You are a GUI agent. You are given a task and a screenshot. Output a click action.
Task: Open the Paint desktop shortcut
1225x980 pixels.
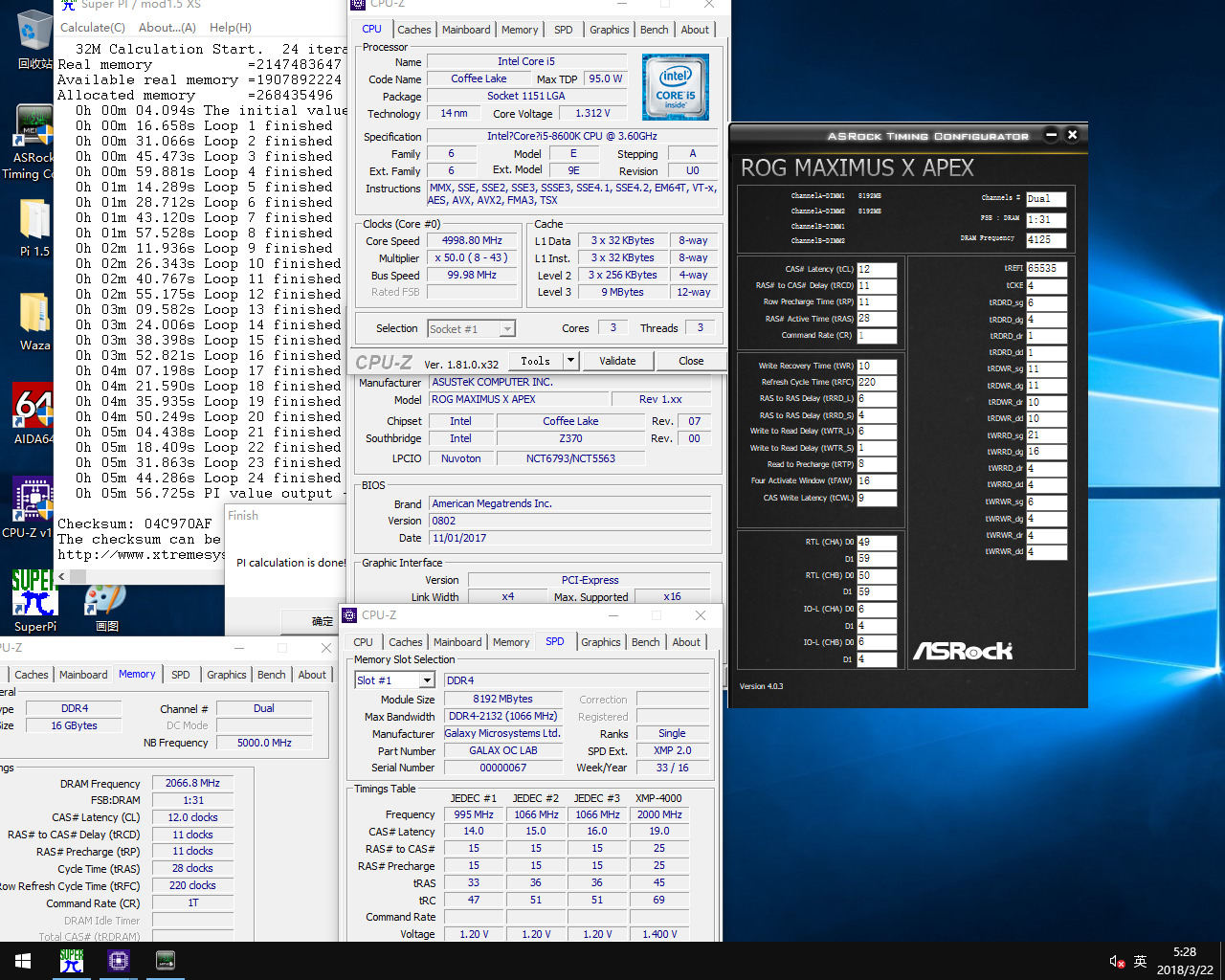coord(106,607)
